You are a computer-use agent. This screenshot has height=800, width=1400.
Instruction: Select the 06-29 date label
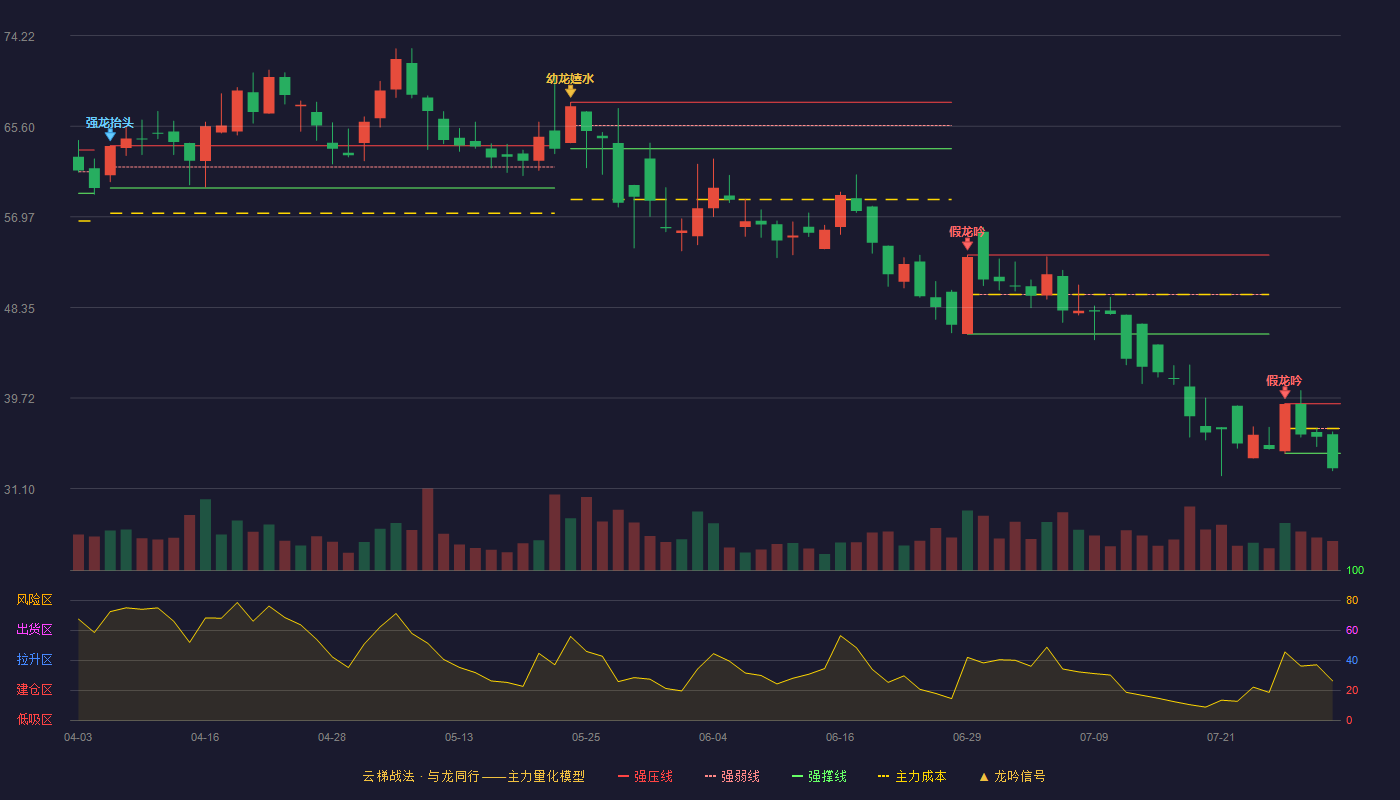click(x=967, y=737)
